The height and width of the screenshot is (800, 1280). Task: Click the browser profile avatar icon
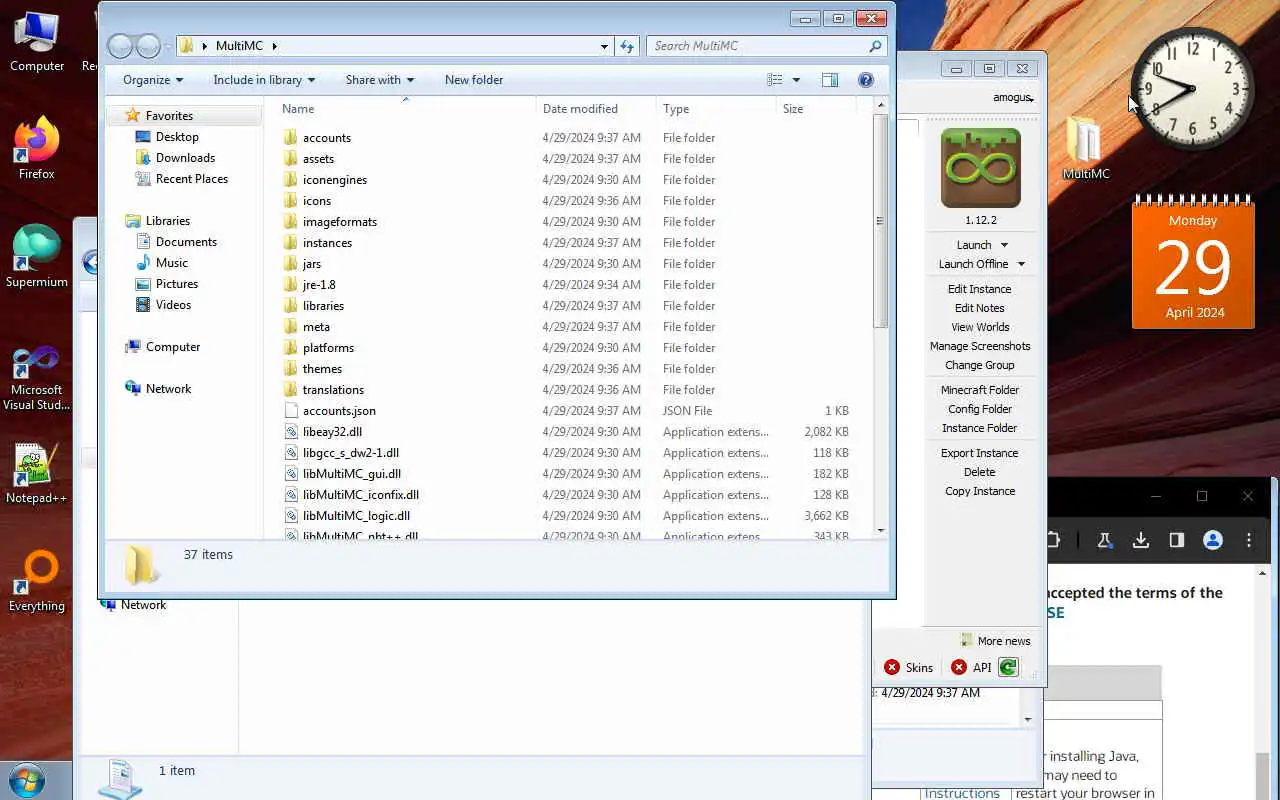[x=1213, y=540]
